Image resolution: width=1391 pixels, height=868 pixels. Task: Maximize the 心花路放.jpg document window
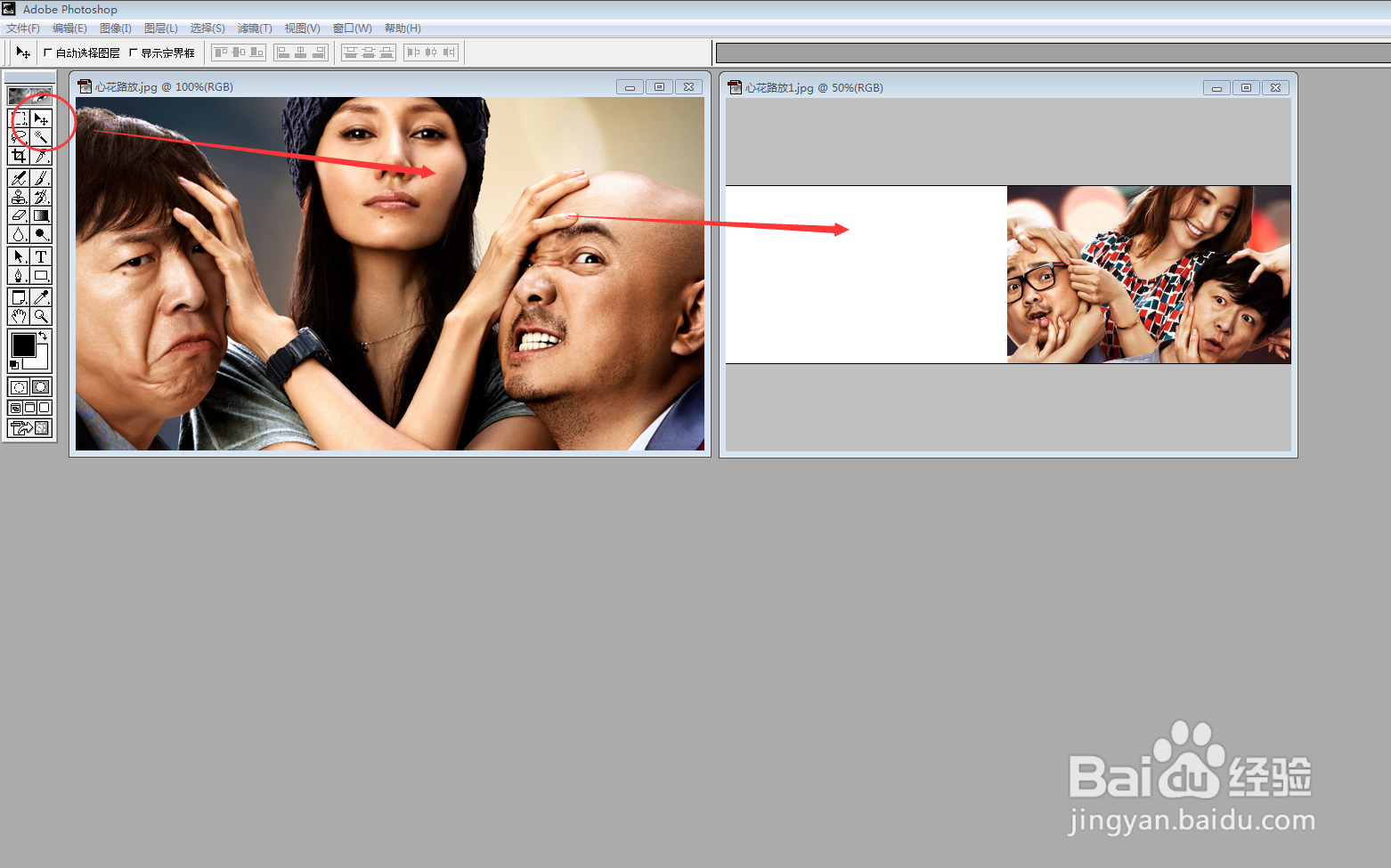pos(659,86)
